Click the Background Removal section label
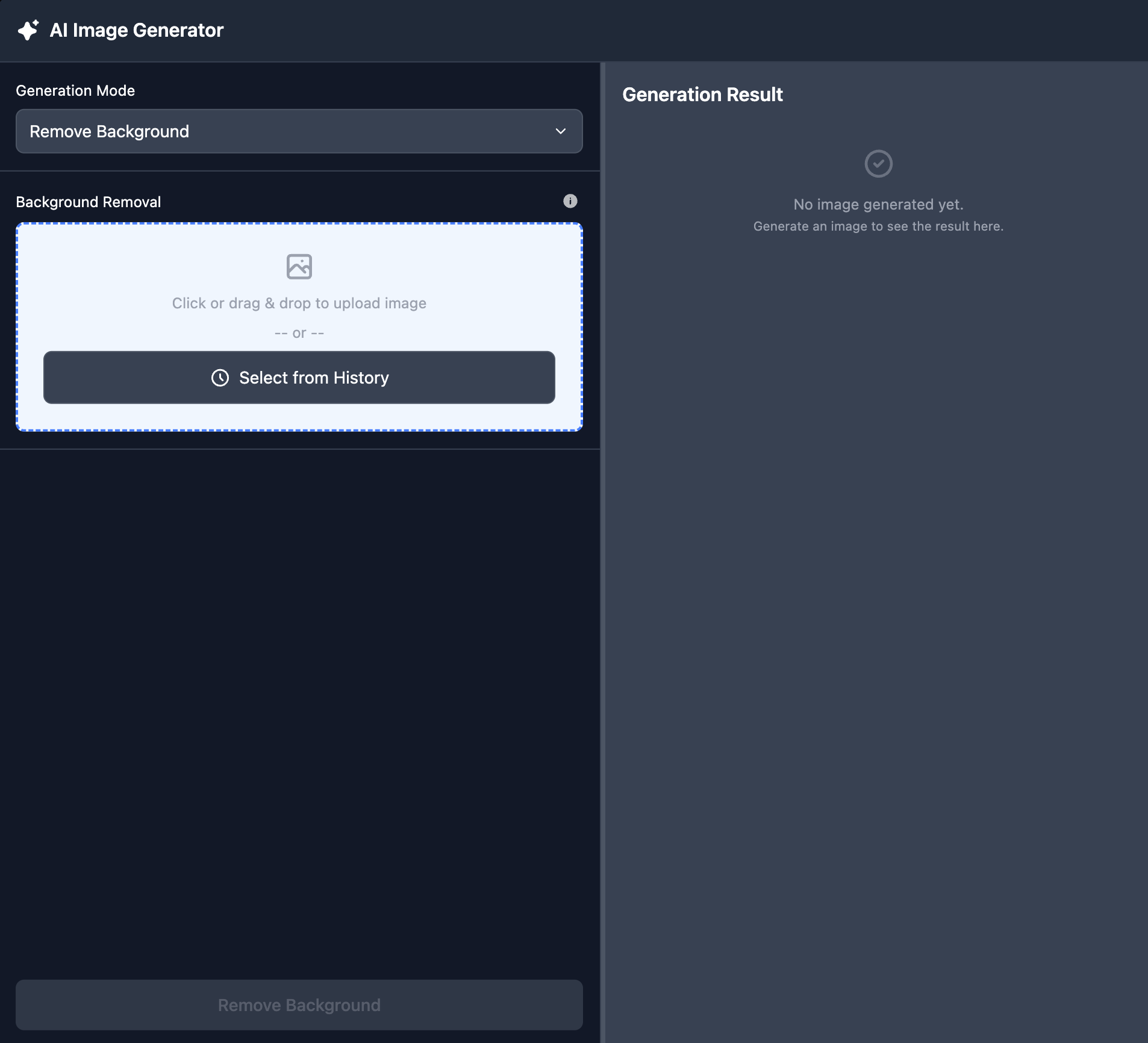 pyautogui.click(x=89, y=202)
